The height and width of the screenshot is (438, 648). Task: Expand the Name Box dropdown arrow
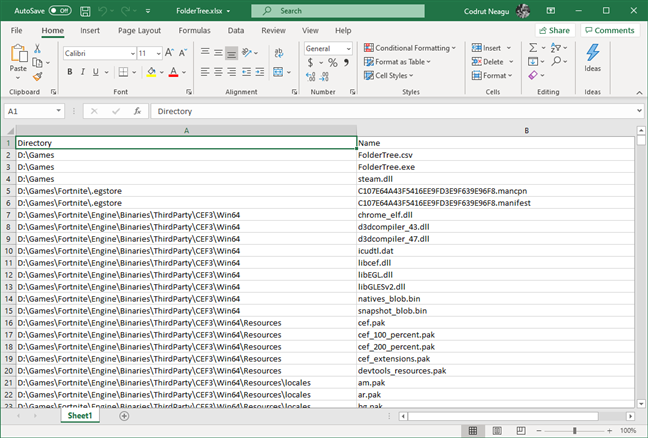58,111
